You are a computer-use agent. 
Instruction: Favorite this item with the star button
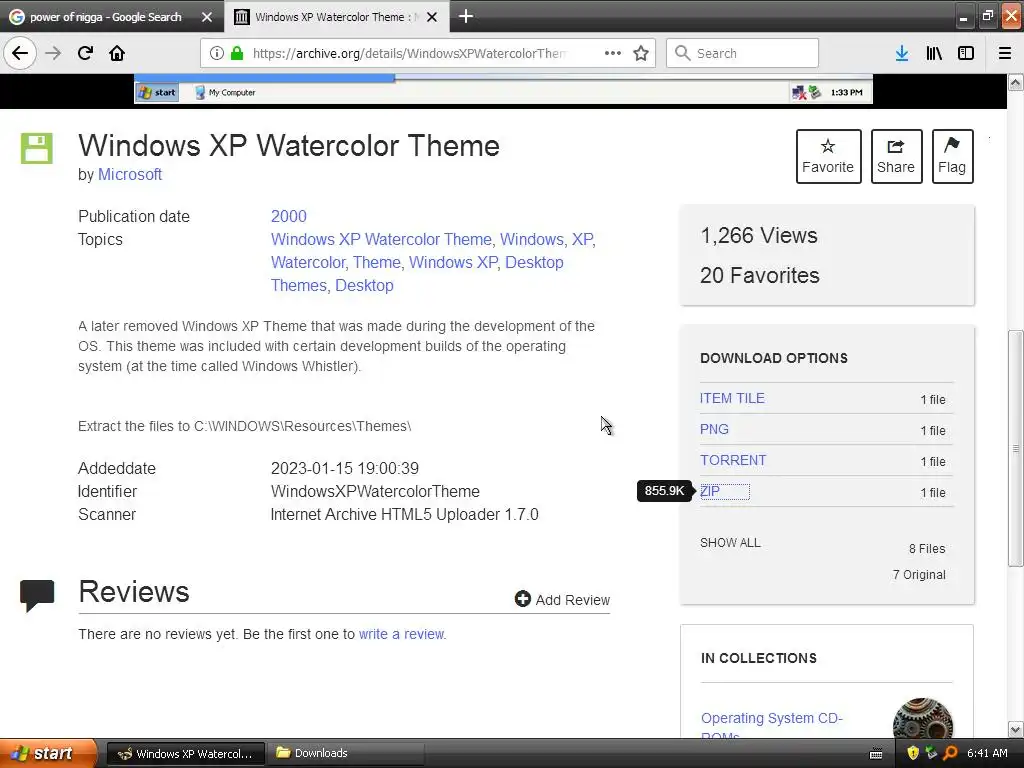coord(828,156)
